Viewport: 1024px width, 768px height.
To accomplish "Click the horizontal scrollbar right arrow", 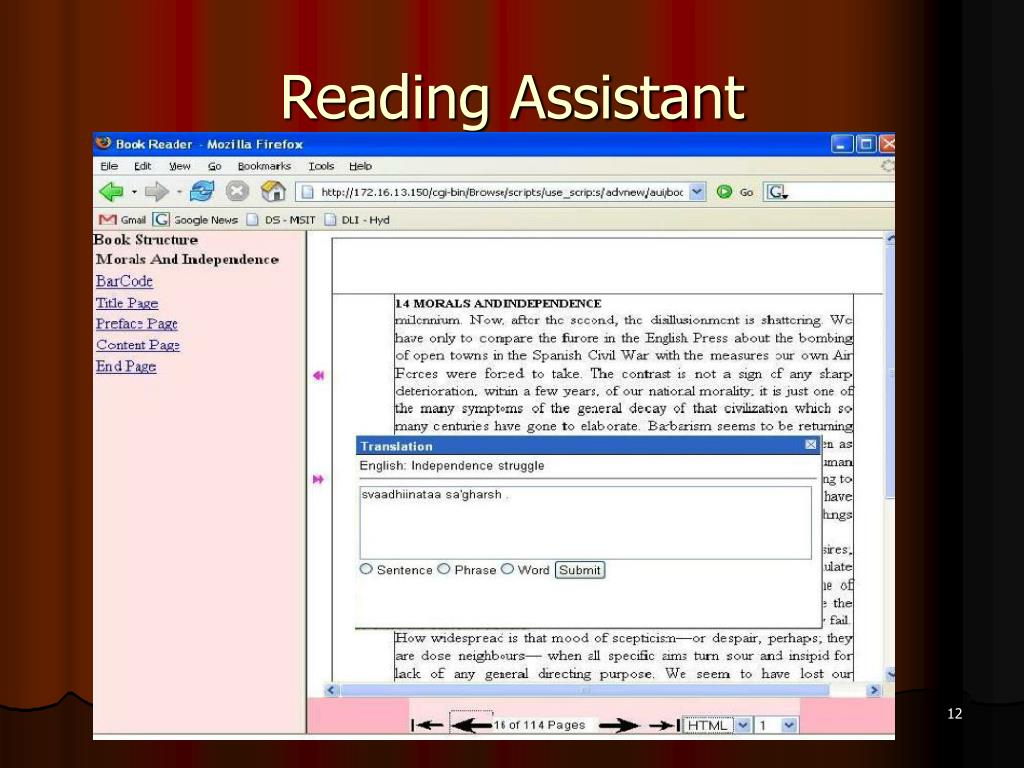I will (x=874, y=690).
